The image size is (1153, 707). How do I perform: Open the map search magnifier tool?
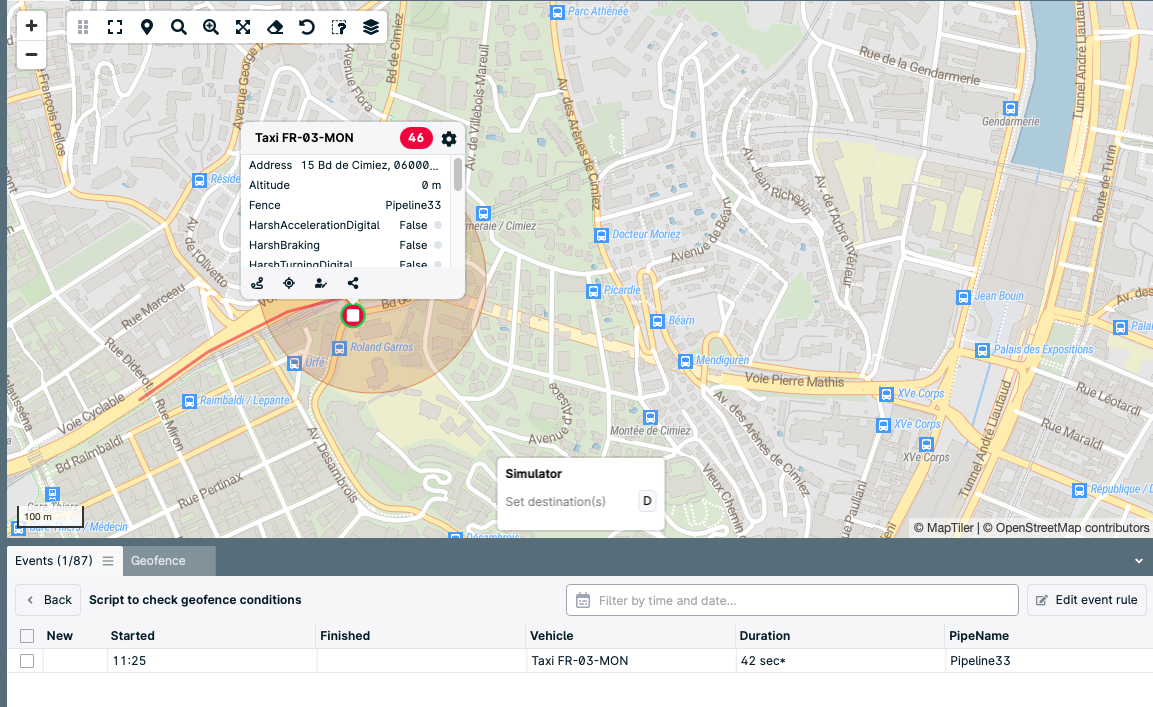(x=179, y=27)
